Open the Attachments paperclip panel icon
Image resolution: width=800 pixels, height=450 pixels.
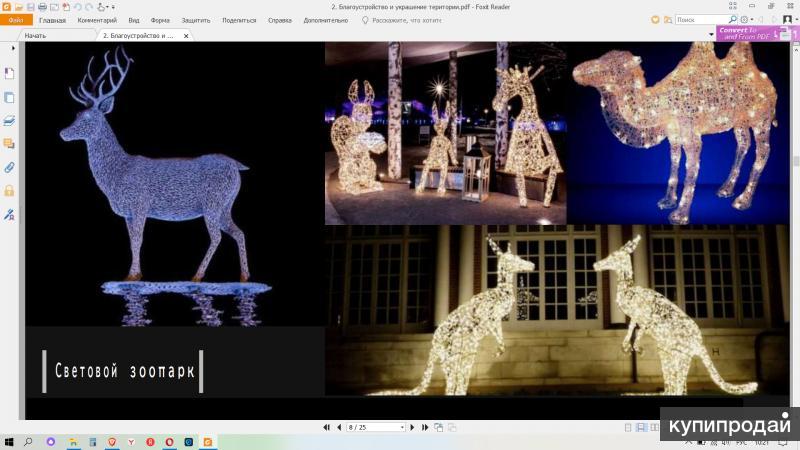9,167
